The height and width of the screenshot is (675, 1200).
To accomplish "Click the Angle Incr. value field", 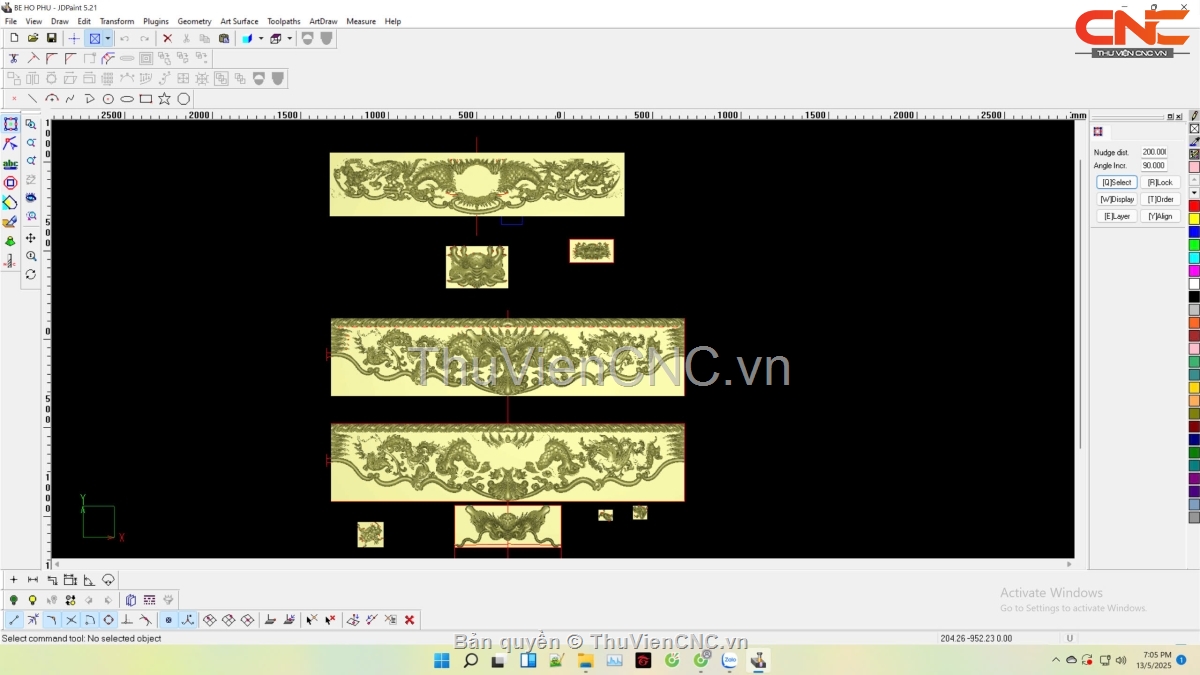I will point(1154,165).
